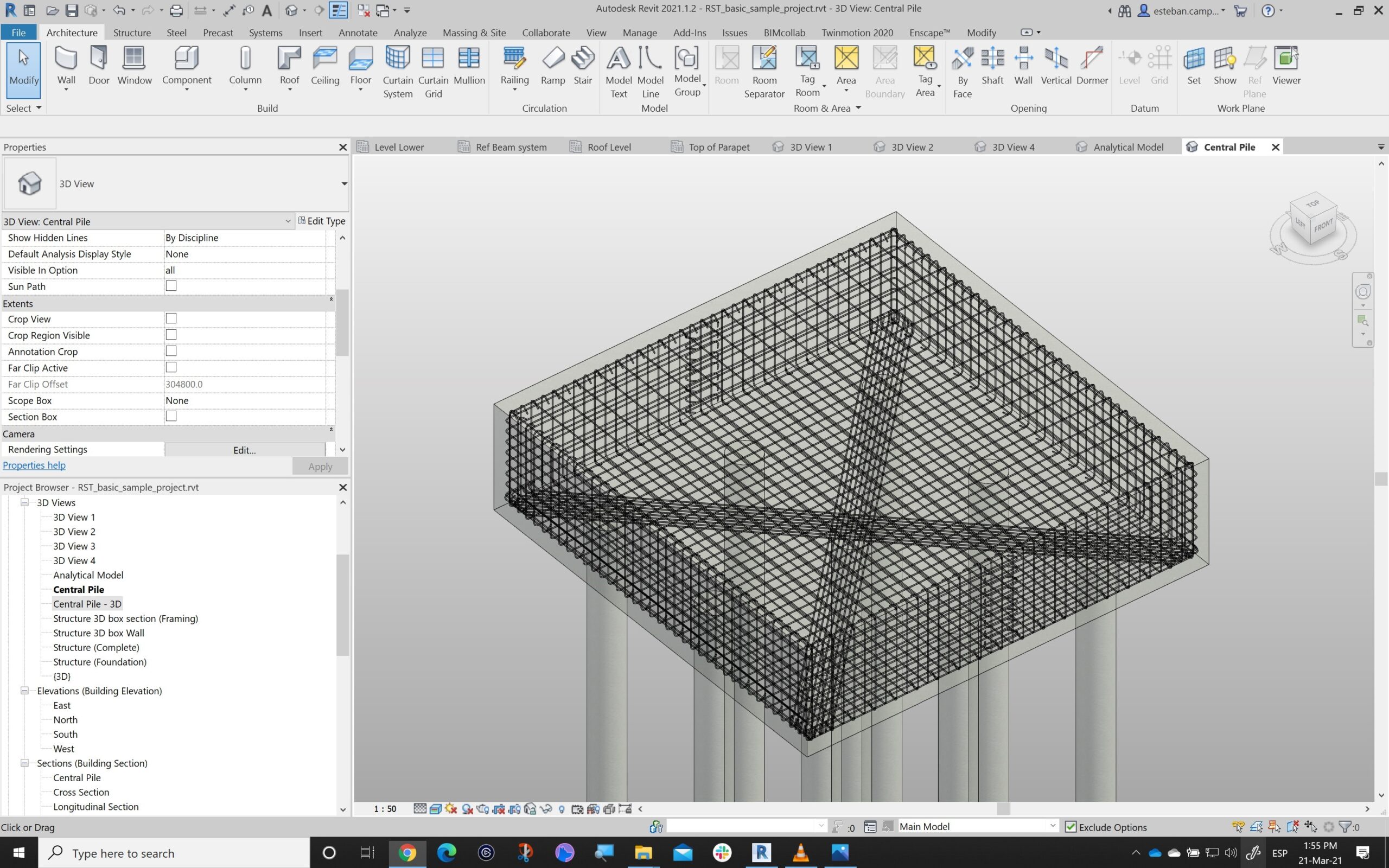
Task: Click the Properties help link
Action: click(x=34, y=465)
